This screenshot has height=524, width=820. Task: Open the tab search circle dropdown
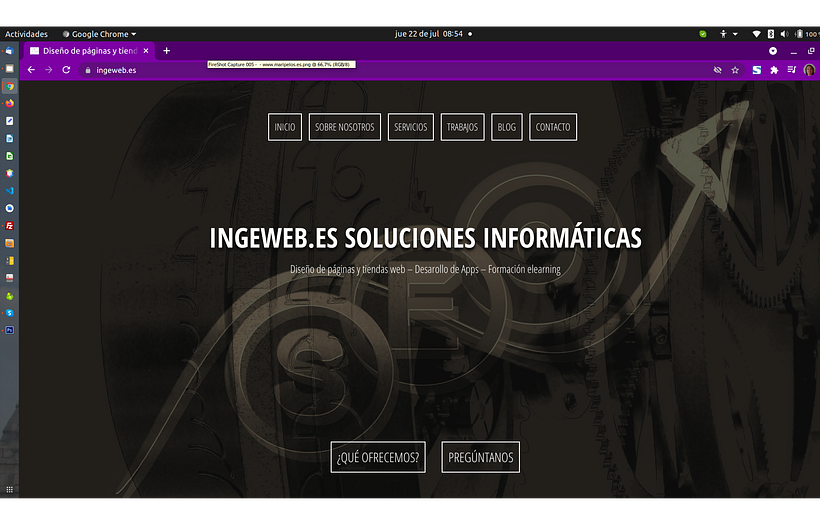(773, 51)
